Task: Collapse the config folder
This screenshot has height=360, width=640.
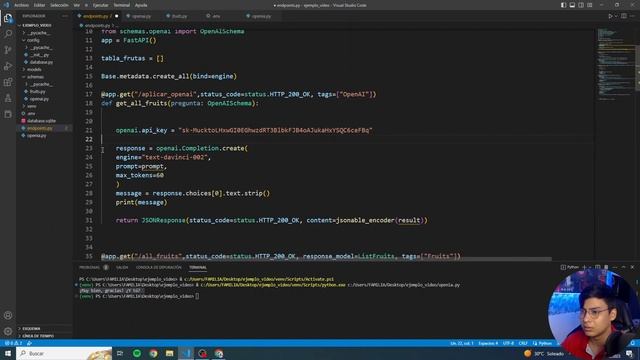Action: tap(33, 40)
